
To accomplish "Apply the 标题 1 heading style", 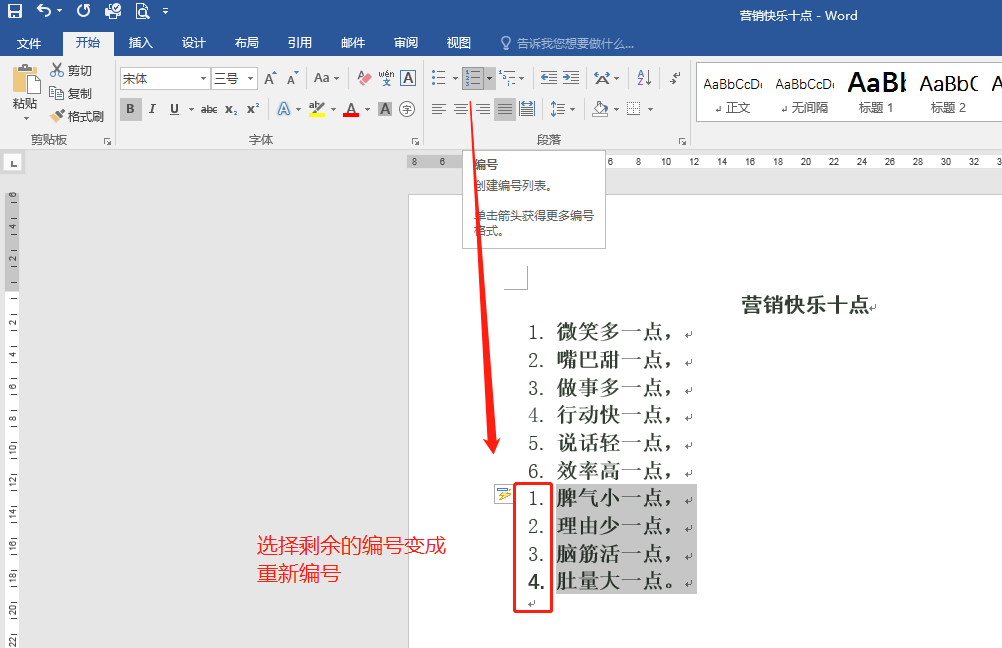I will pos(876,92).
